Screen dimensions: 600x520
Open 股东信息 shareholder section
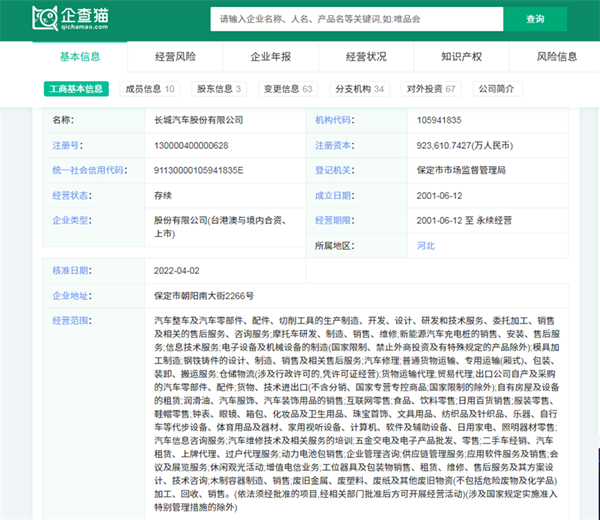(219, 89)
